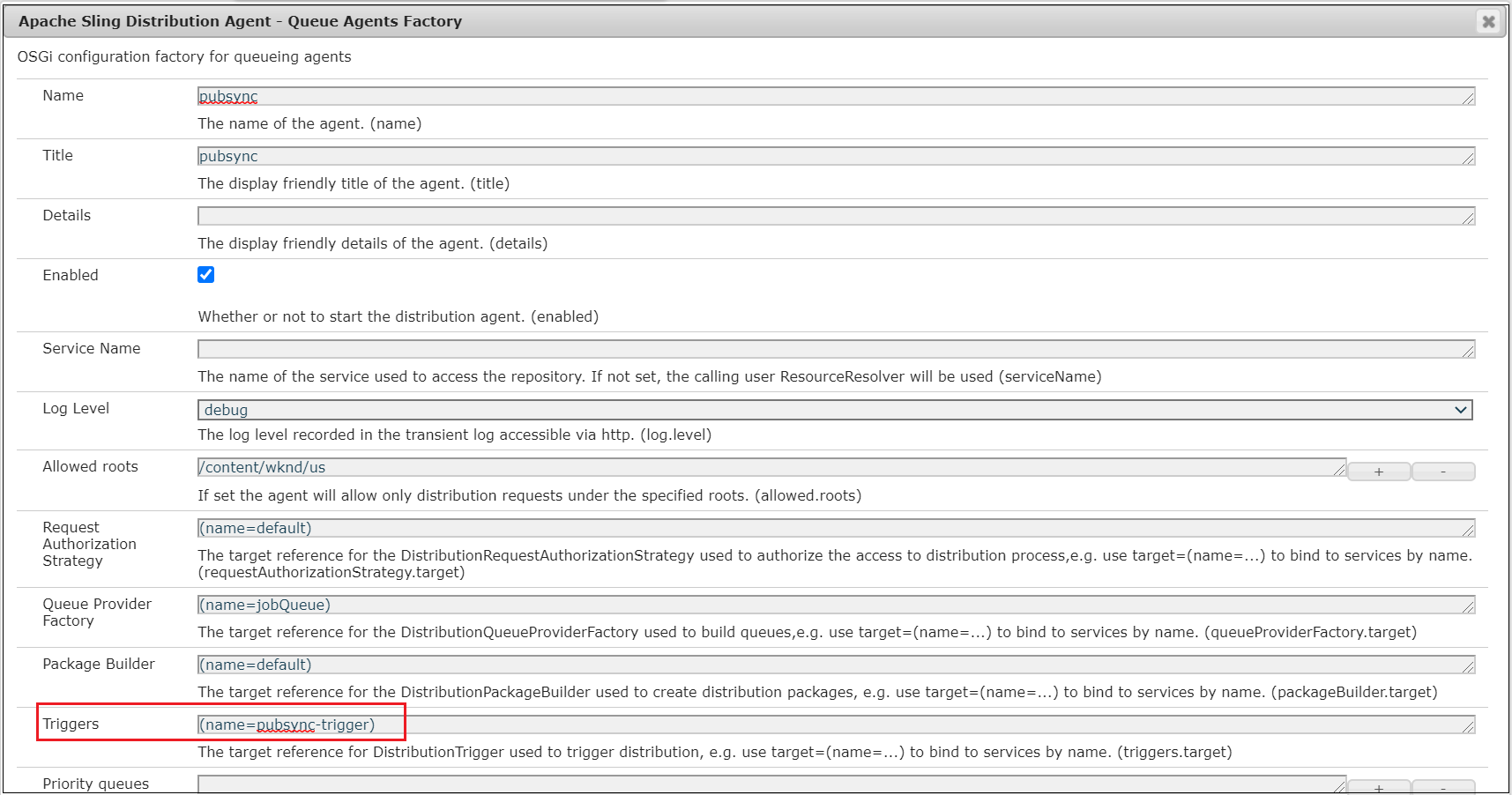The width and height of the screenshot is (1512, 795).
Task: Click the Service Name label
Action: click(92, 348)
